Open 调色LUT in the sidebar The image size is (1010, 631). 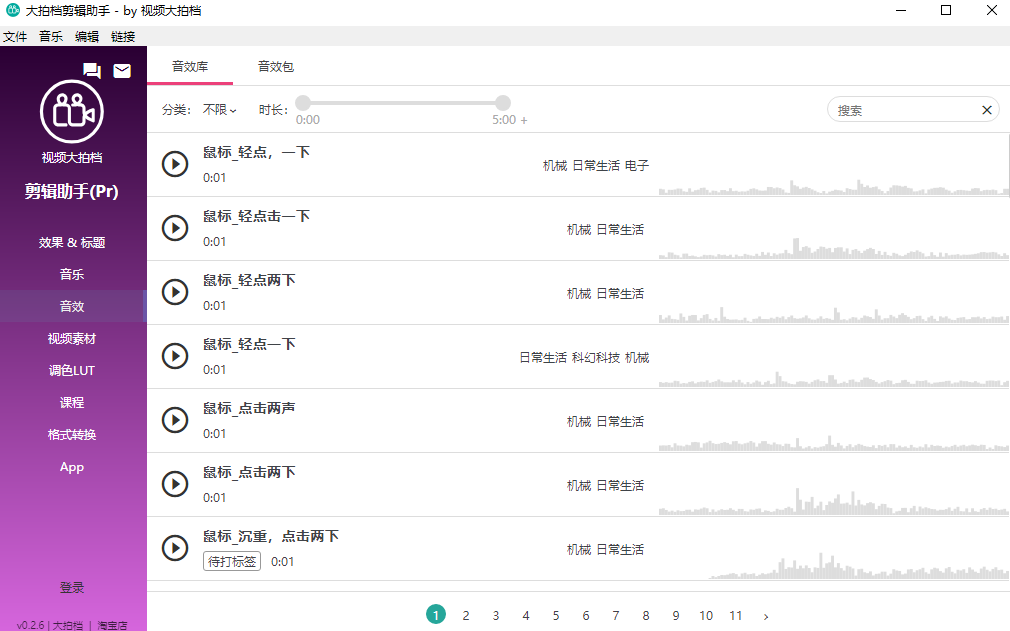click(x=72, y=371)
